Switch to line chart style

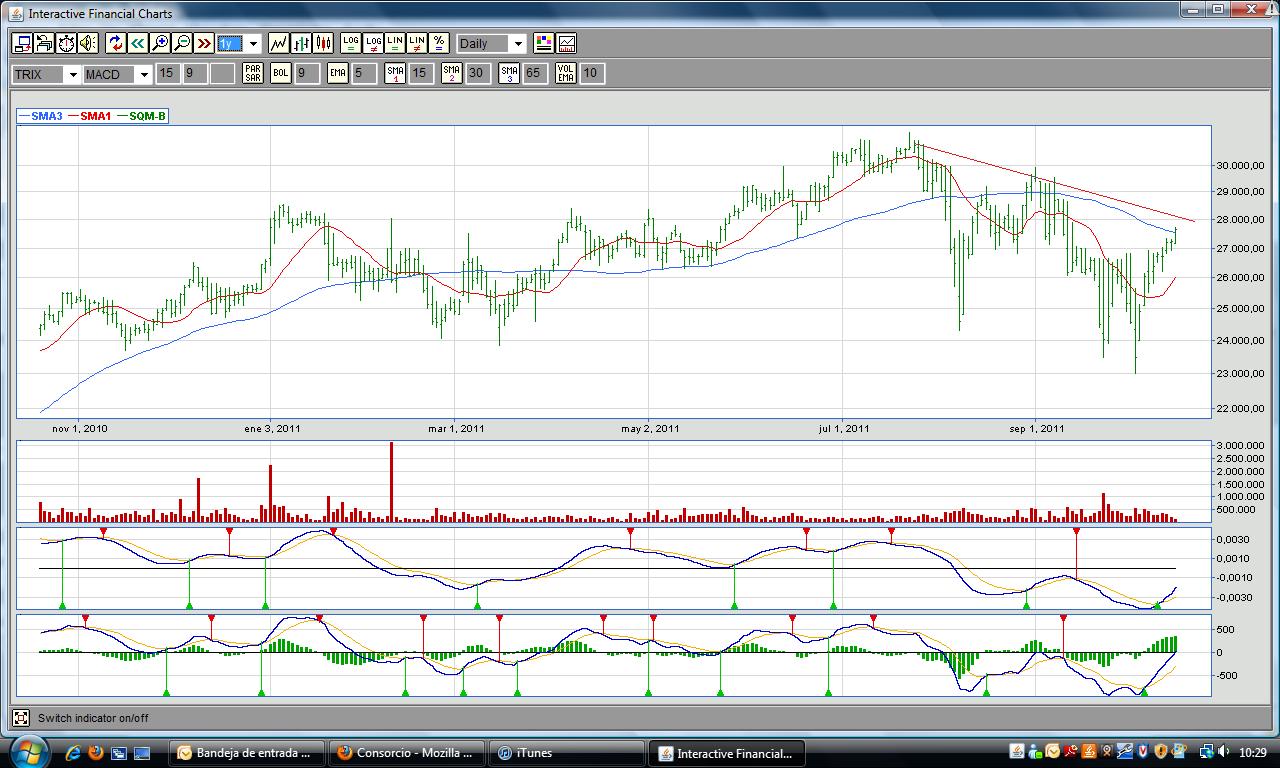279,43
